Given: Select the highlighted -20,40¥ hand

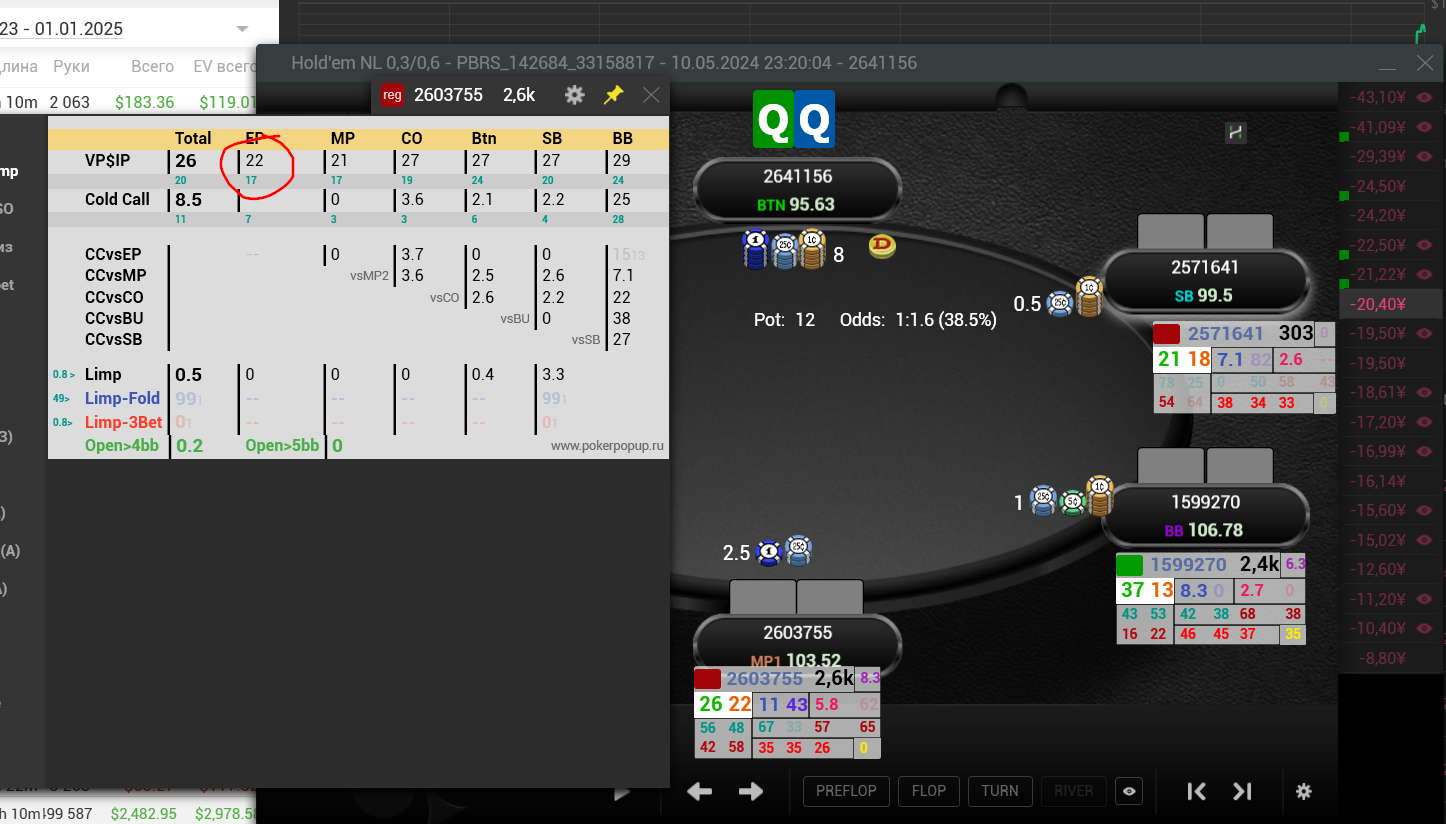Looking at the screenshot, I should (1392, 304).
